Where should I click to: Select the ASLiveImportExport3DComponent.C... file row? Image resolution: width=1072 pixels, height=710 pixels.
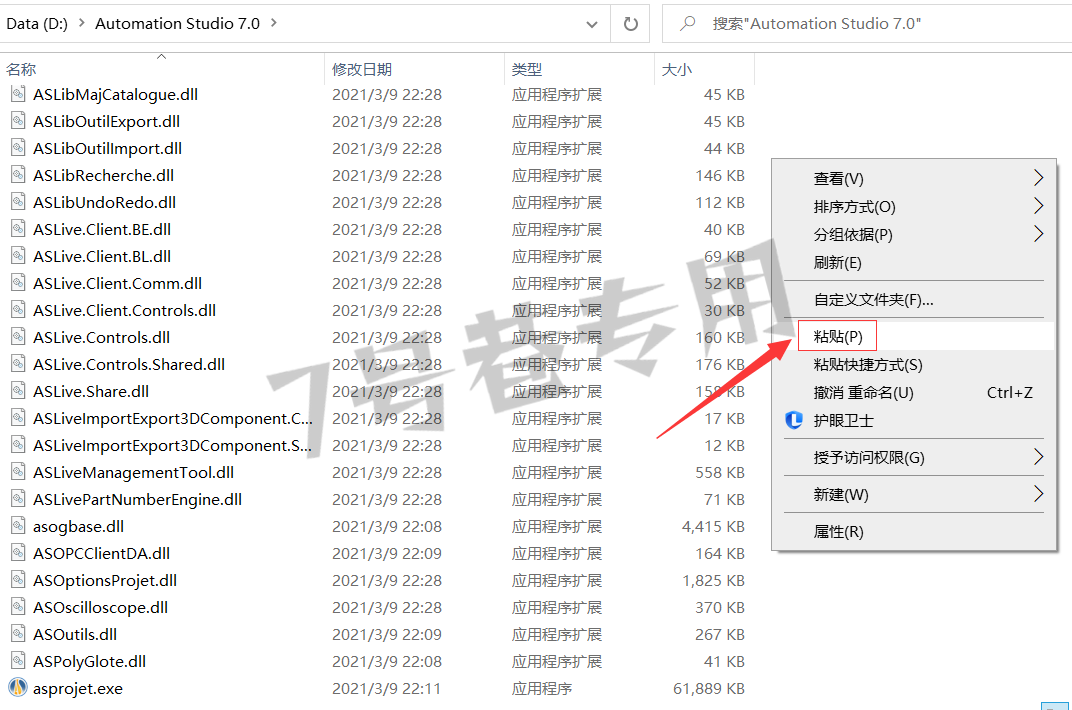376,418
